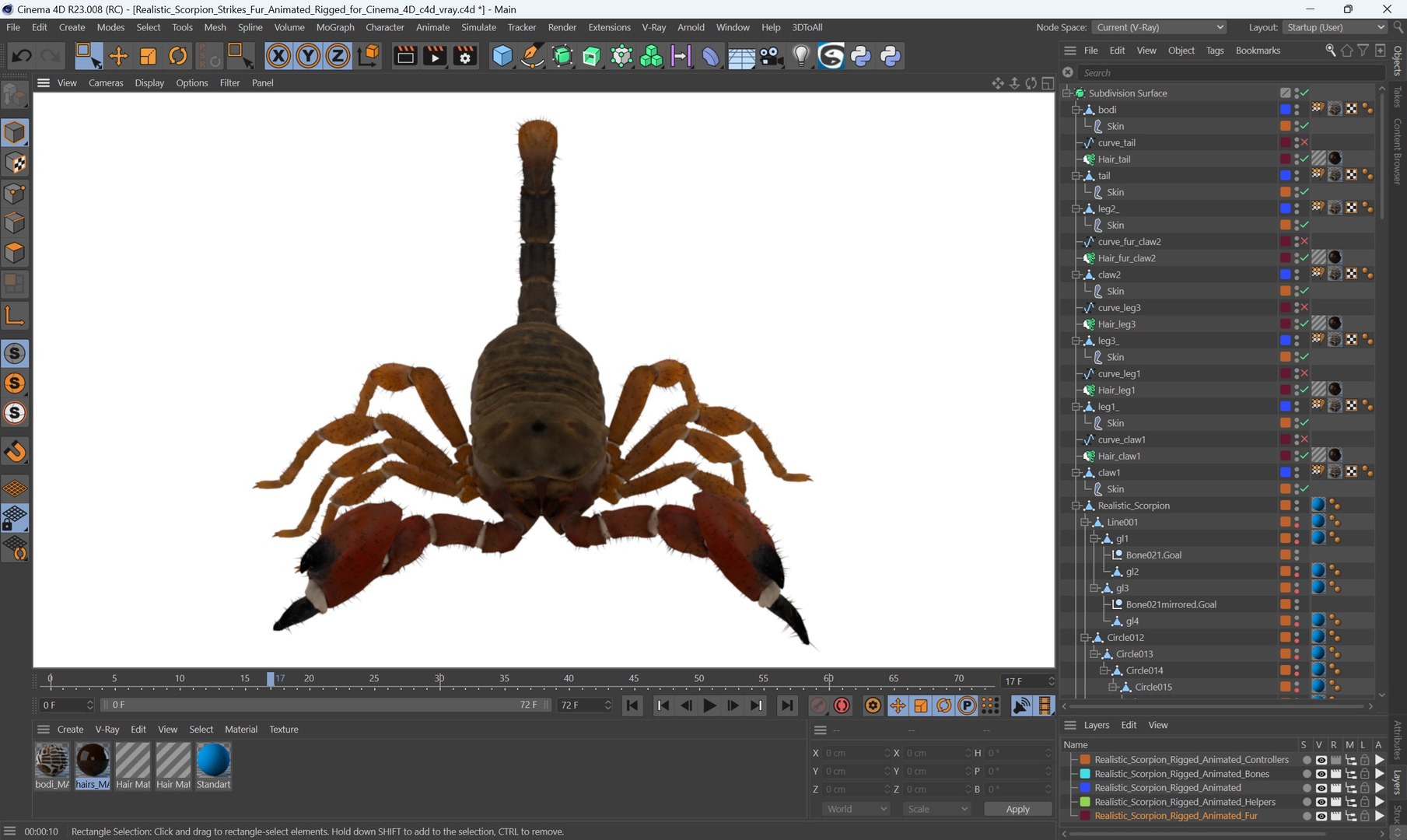Add a Light object from toolbar
This screenshot has width=1407, height=840.
pos(801,56)
